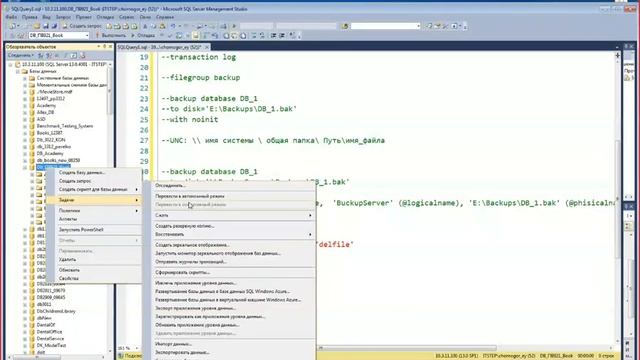Click the Cut icon in the toolbar

pos(145,26)
